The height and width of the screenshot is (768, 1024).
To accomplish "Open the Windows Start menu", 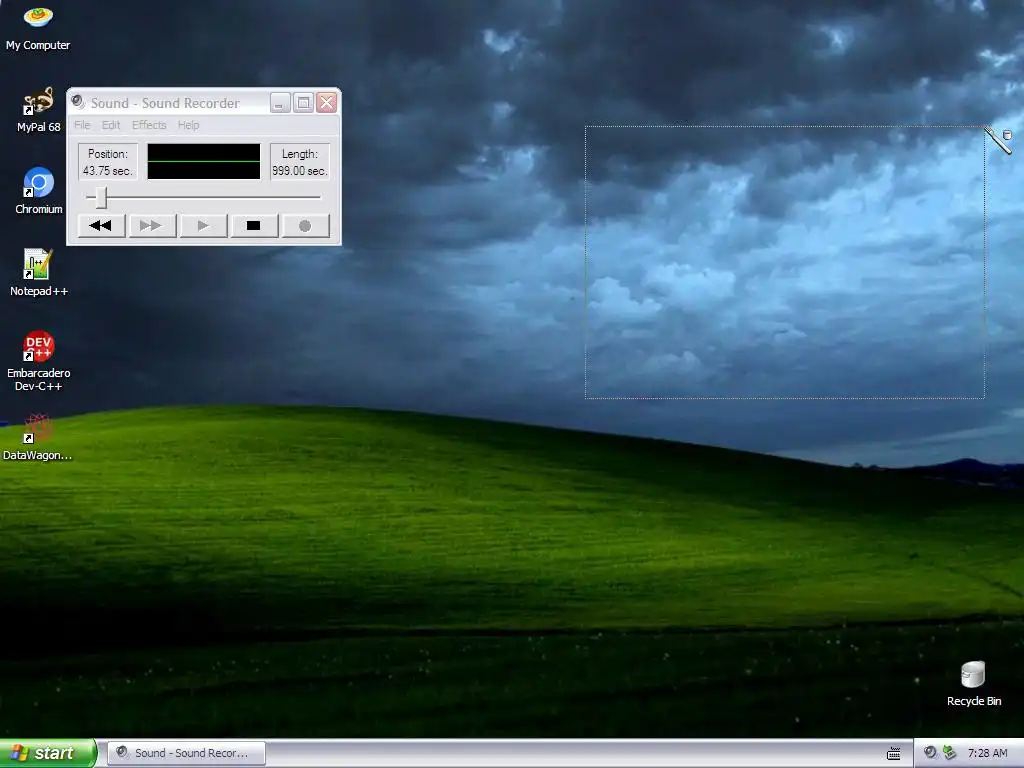I will (48, 753).
